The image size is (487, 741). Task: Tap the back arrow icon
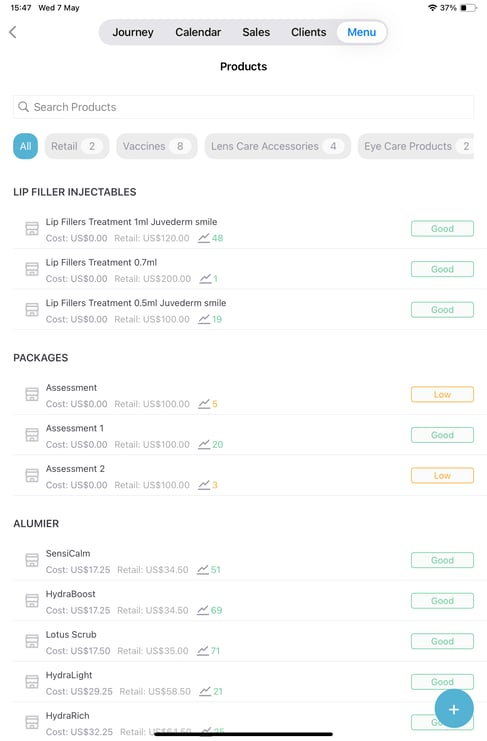coord(13,32)
